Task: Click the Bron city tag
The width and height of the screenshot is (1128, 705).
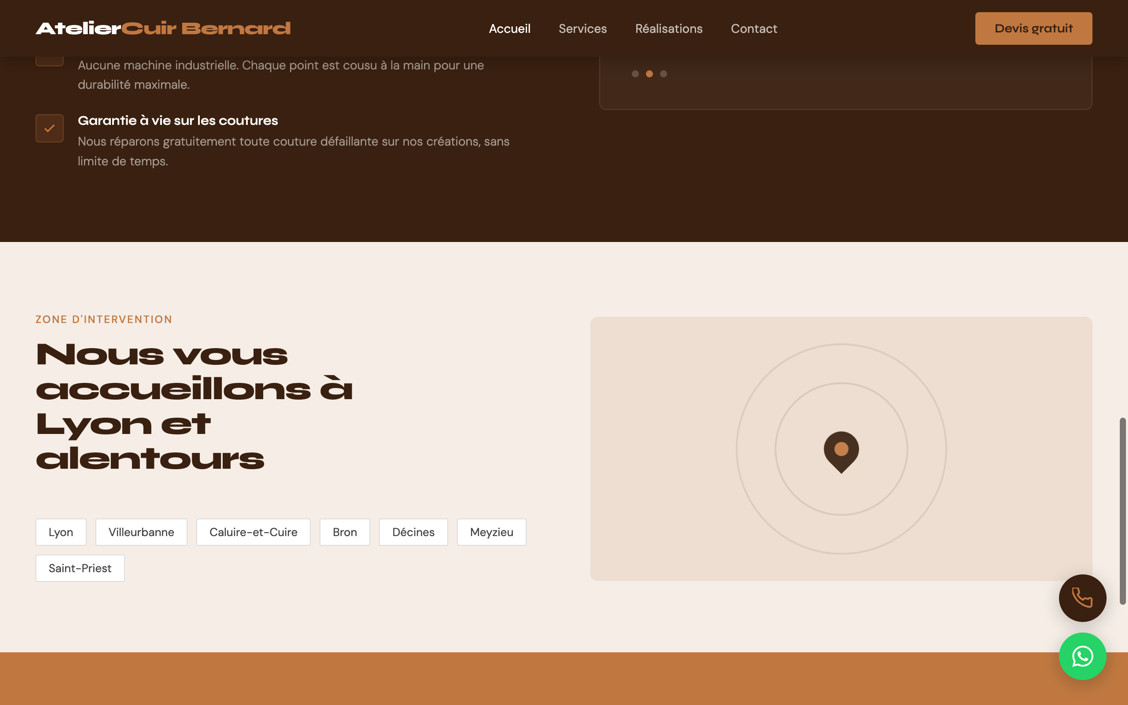Action: pyautogui.click(x=345, y=532)
